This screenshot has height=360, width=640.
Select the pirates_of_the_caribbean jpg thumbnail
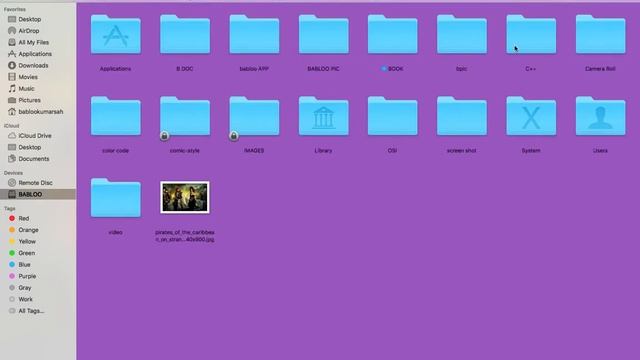185,198
